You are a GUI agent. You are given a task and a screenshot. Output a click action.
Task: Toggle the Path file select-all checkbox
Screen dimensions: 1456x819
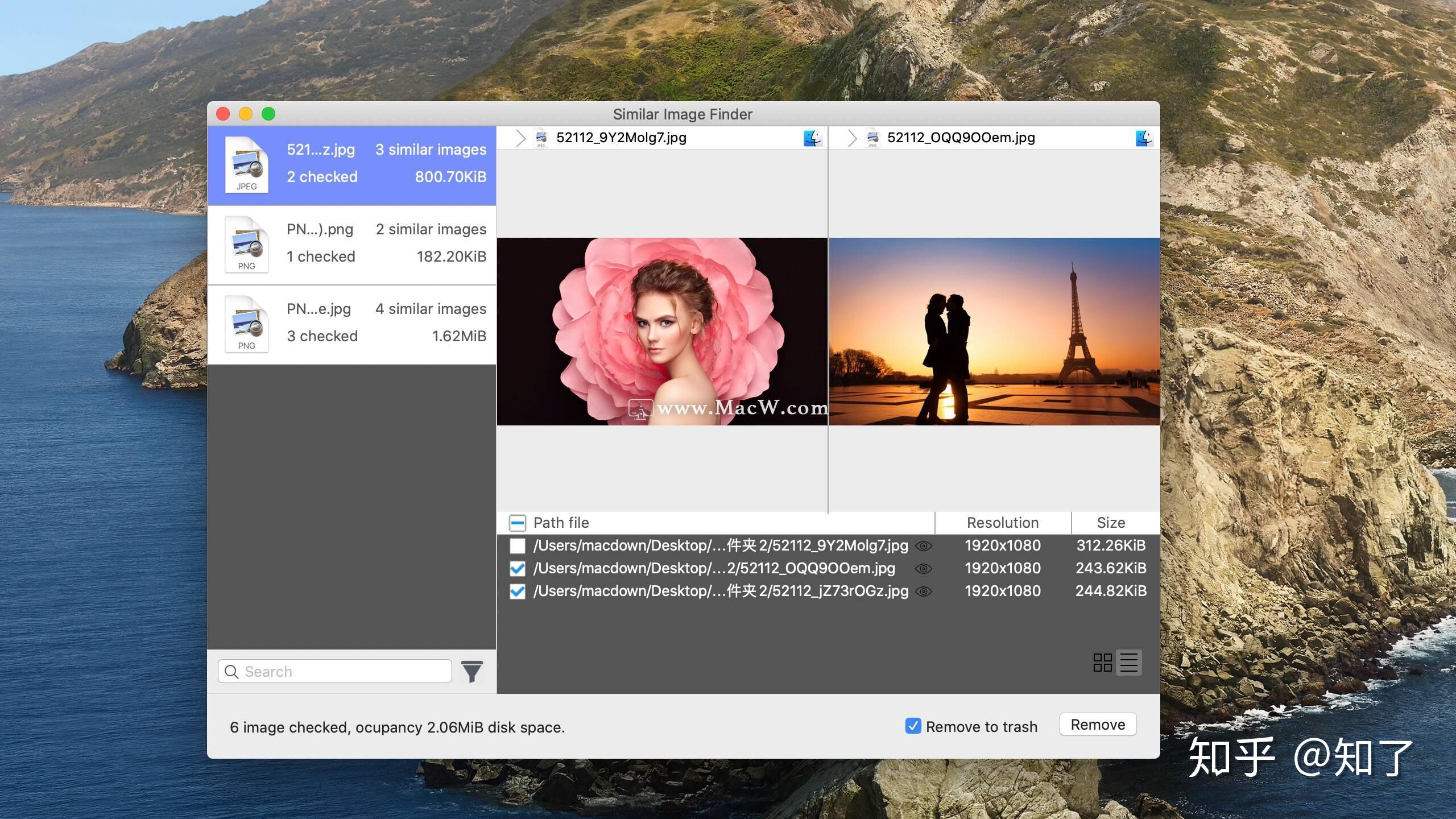517,522
